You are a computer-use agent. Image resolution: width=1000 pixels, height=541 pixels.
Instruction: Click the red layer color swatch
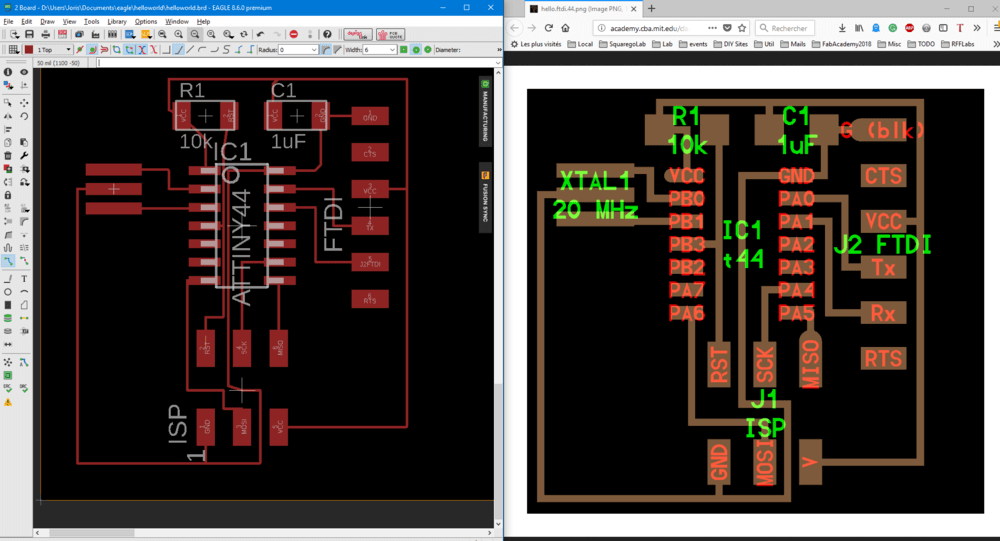click(x=29, y=50)
